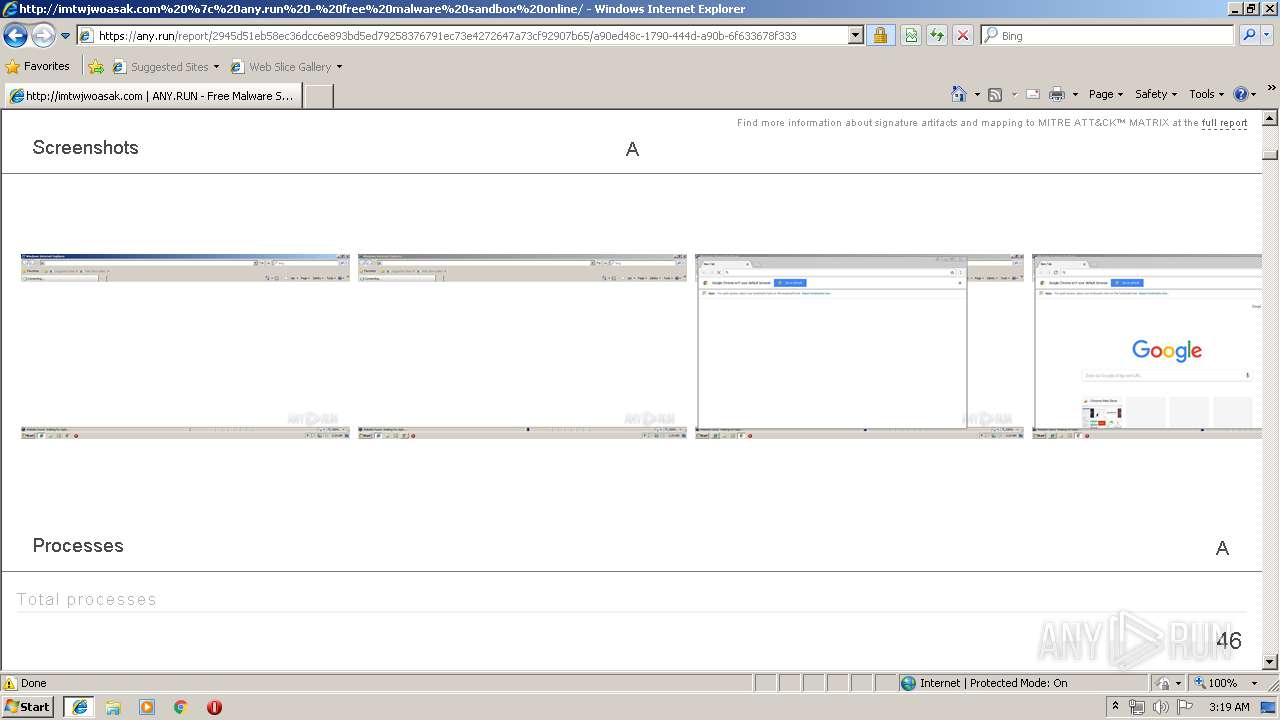Image resolution: width=1280 pixels, height=720 pixels.
Task: Expand the command bar overflow chevron
Action: coord(1272,88)
